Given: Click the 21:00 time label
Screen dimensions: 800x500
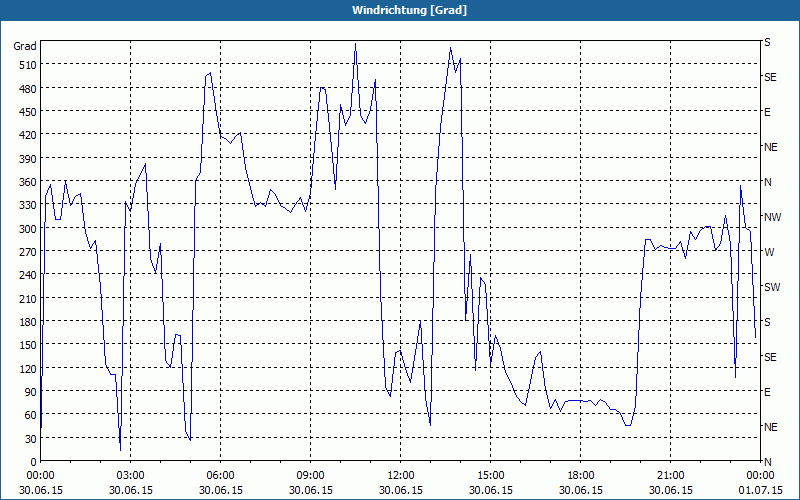Looking at the screenshot, I should tap(670, 476).
